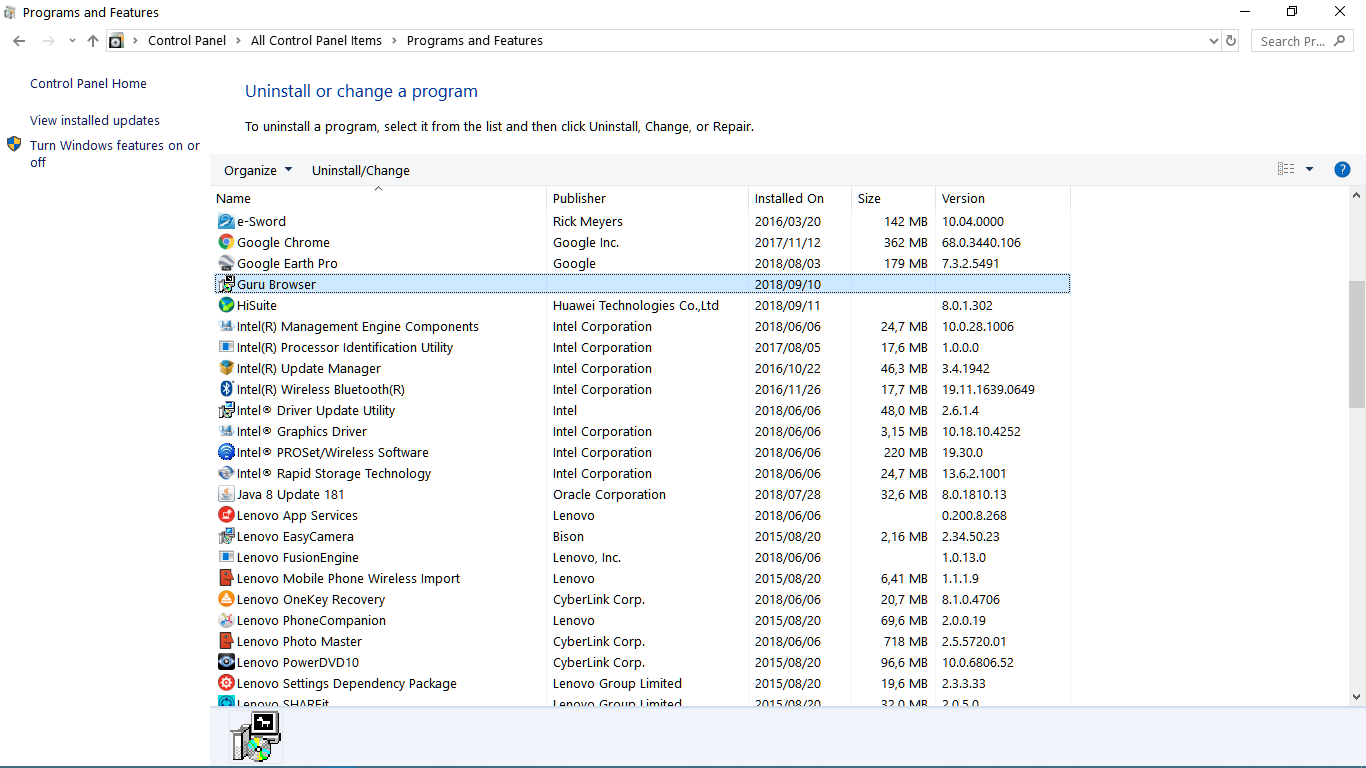Open View installed updates link
This screenshot has width=1366, height=768.
(95, 120)
